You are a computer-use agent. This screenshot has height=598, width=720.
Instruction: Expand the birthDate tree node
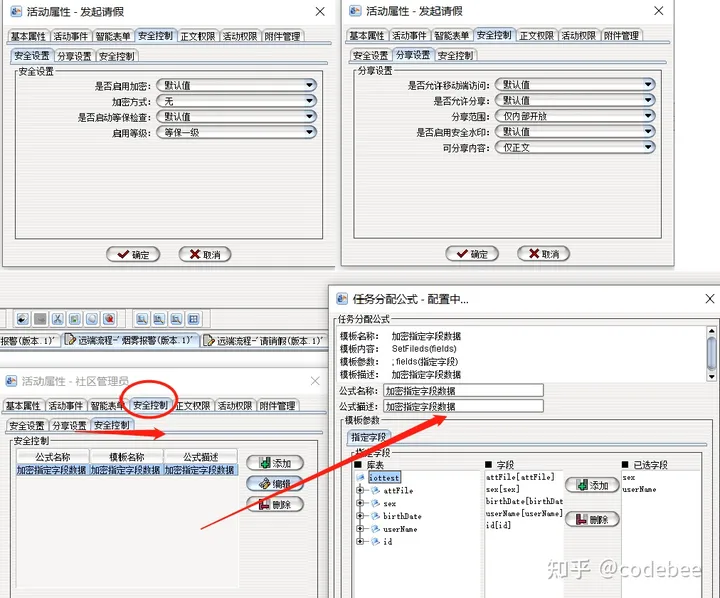[x=360, y=516]
